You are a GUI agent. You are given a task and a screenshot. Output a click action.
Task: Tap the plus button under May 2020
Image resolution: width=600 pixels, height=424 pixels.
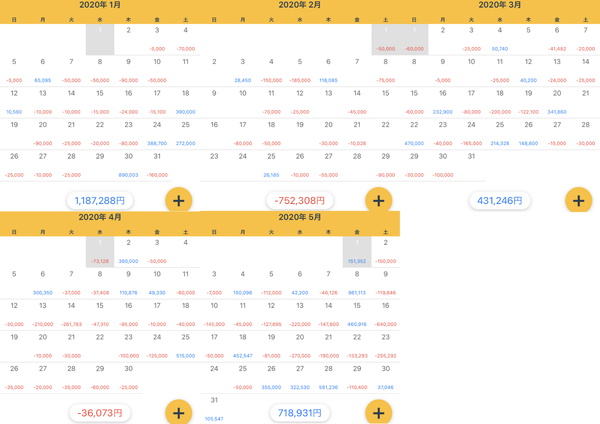378,413
